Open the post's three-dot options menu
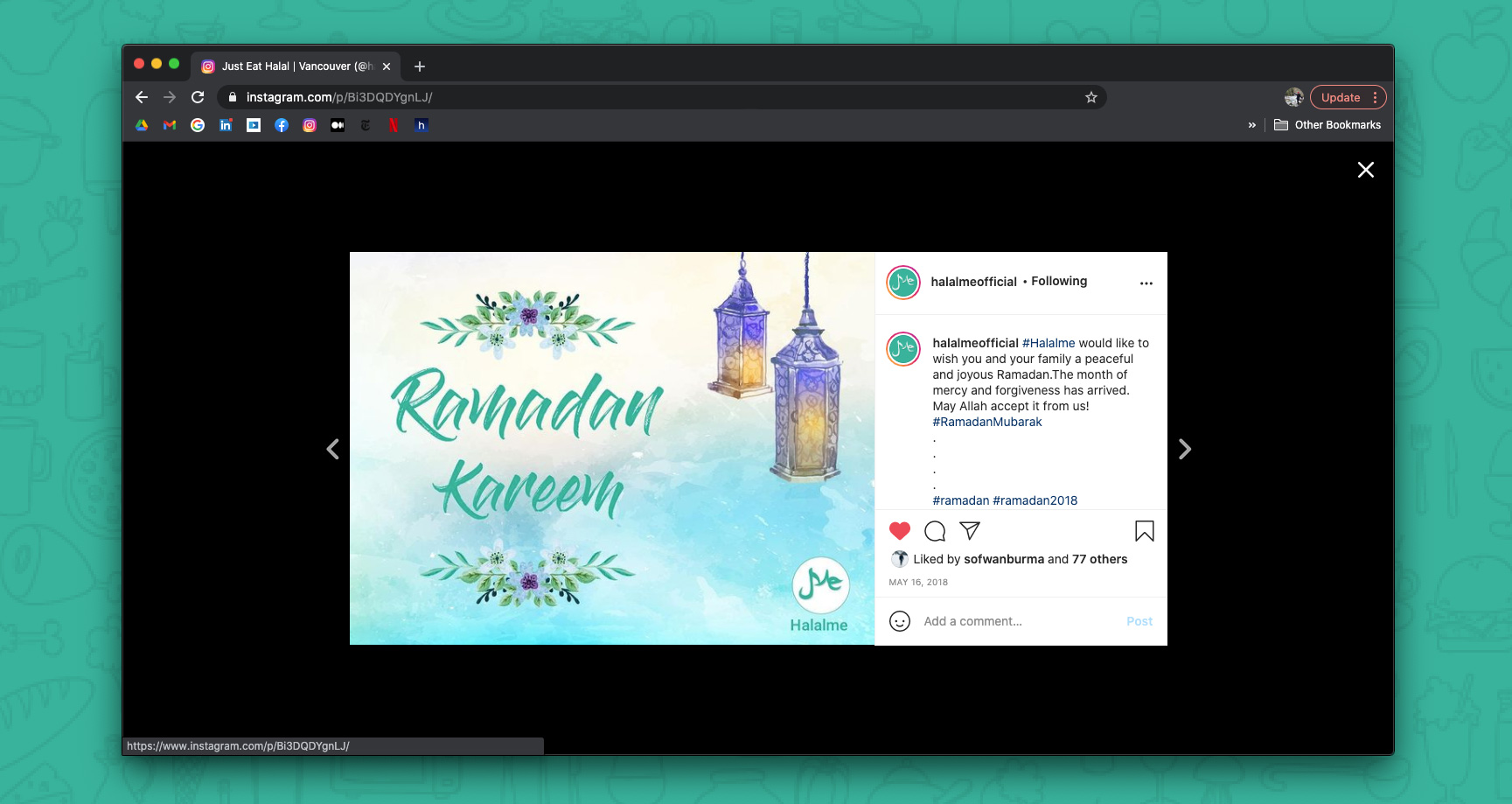 [1146, 283]
